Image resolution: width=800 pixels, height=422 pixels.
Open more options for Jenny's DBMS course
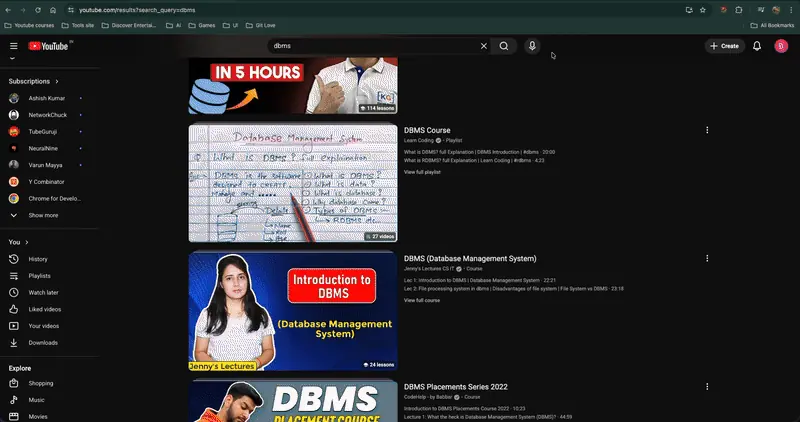[707, 258]
